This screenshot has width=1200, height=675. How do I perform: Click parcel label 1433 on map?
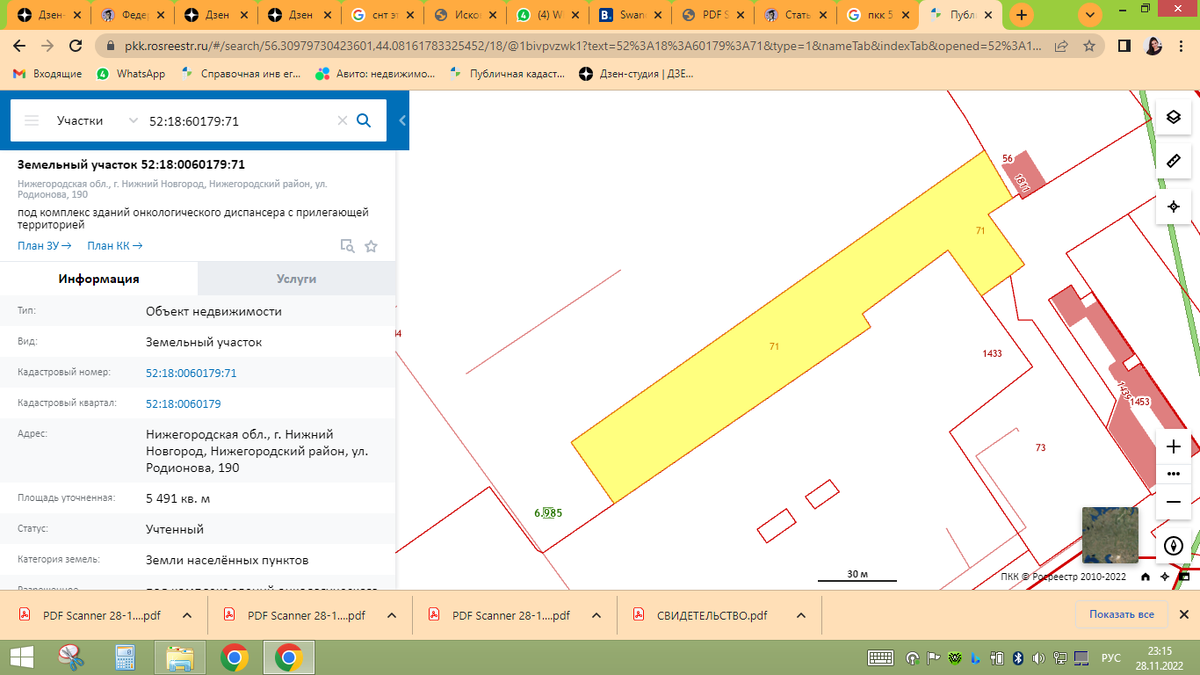click(992, 353)
